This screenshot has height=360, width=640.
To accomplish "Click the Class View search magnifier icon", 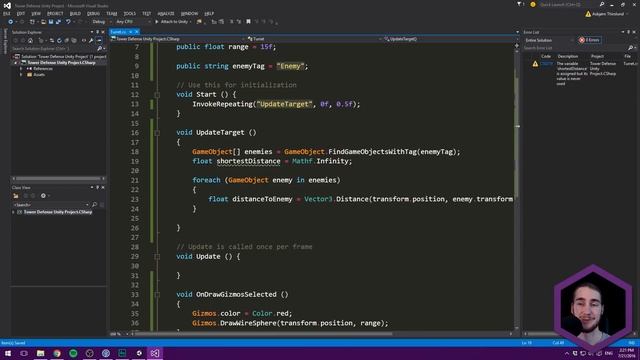I will pos(94,205).
